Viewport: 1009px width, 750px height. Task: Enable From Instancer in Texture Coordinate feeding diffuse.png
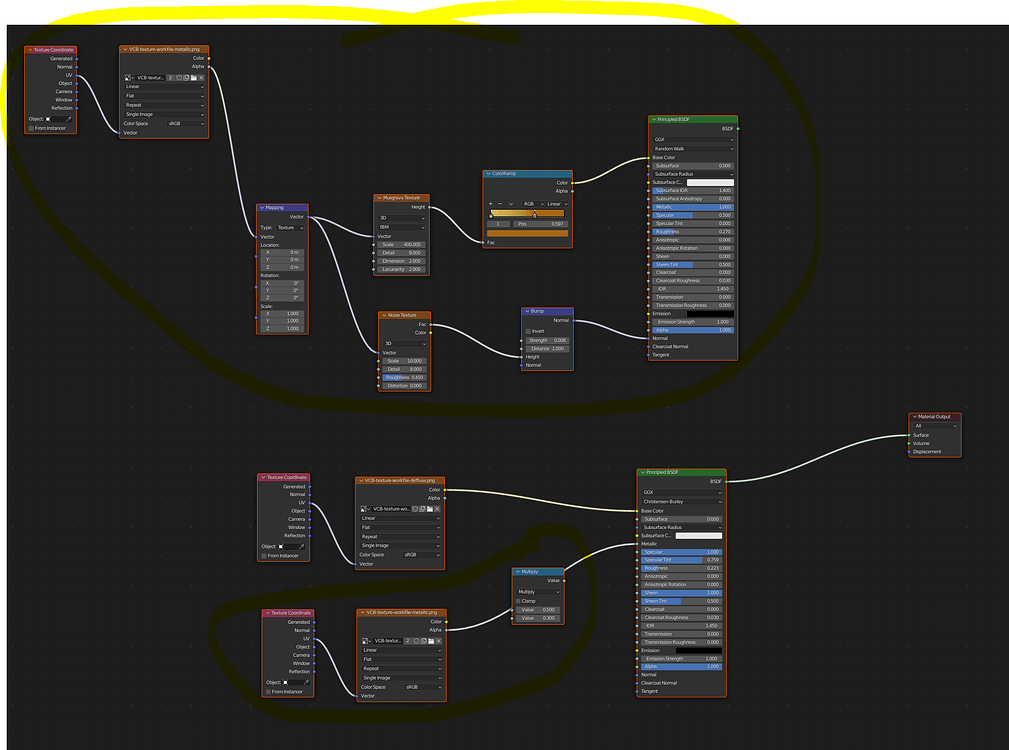(x=264, y=556)
